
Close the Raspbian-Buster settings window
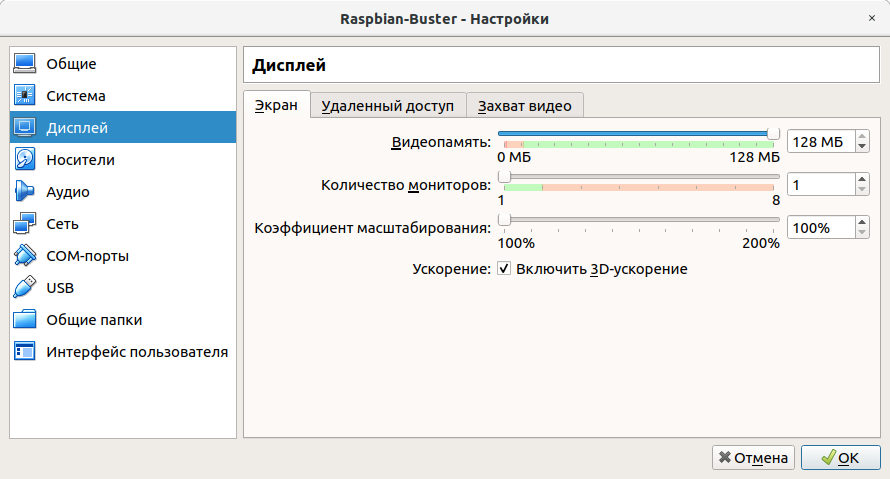[x=872, y=18]
